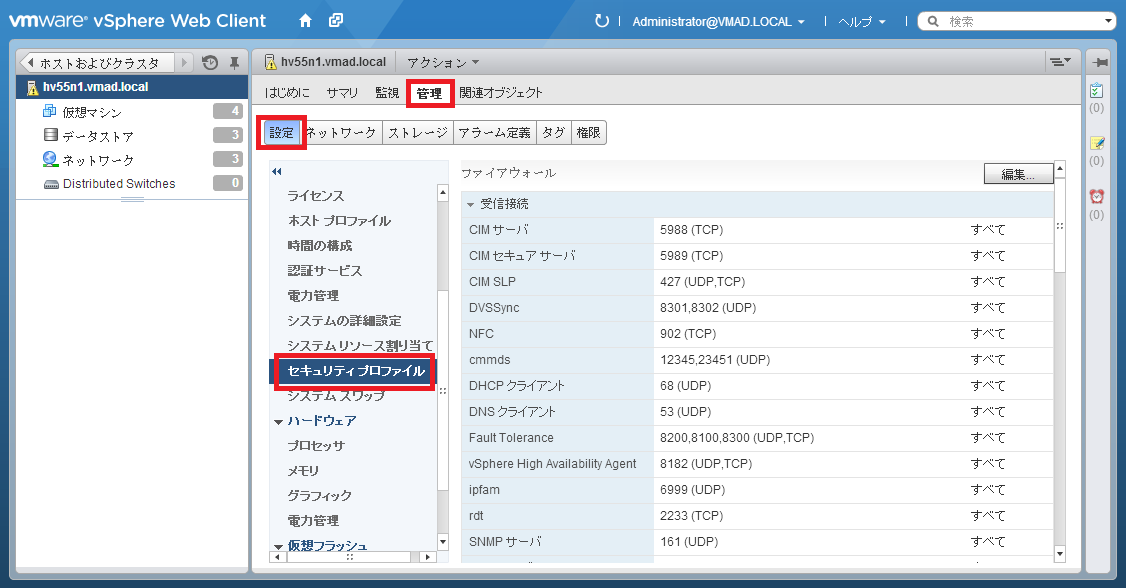Collapse the 受信接続 section
Image resolution: width=1126 pixels, height=588 pixels.
pos(470,205)
